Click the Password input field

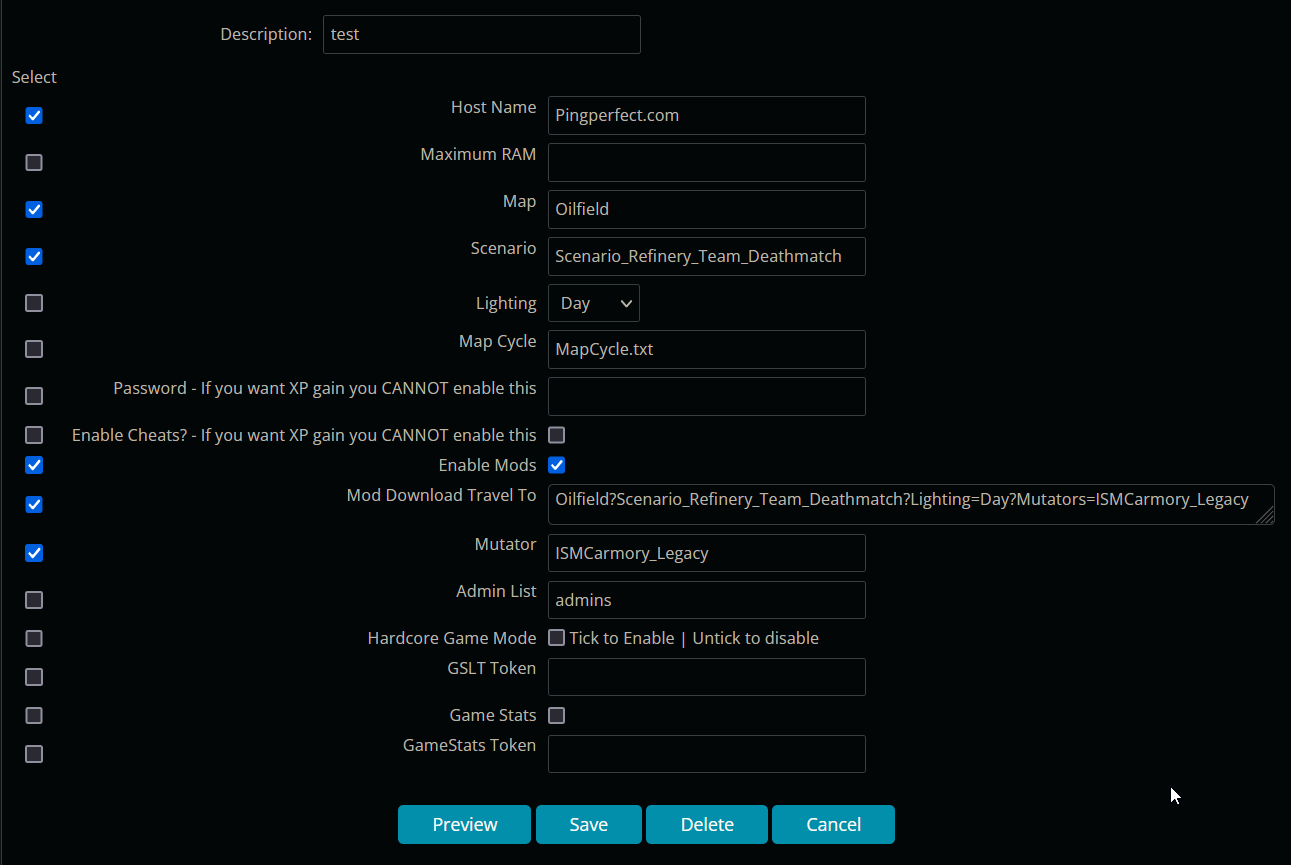pos(706,396)
